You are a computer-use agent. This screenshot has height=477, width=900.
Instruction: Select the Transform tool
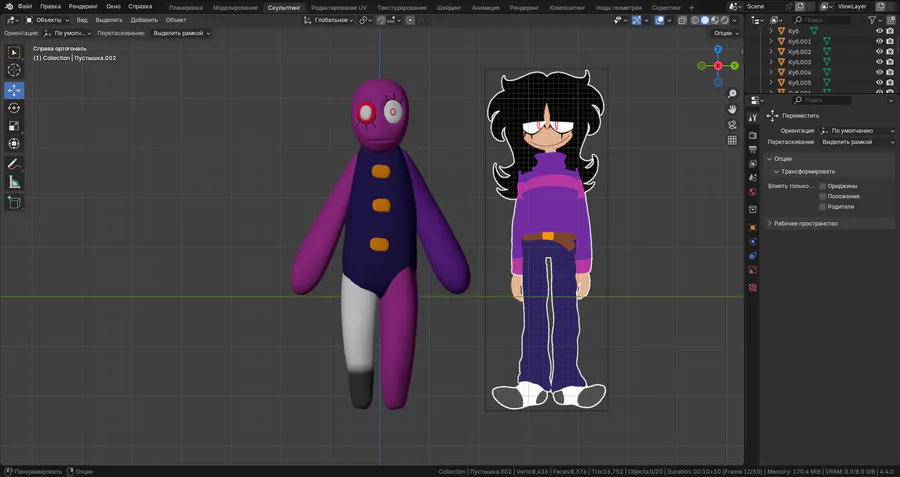click(14, 144)
